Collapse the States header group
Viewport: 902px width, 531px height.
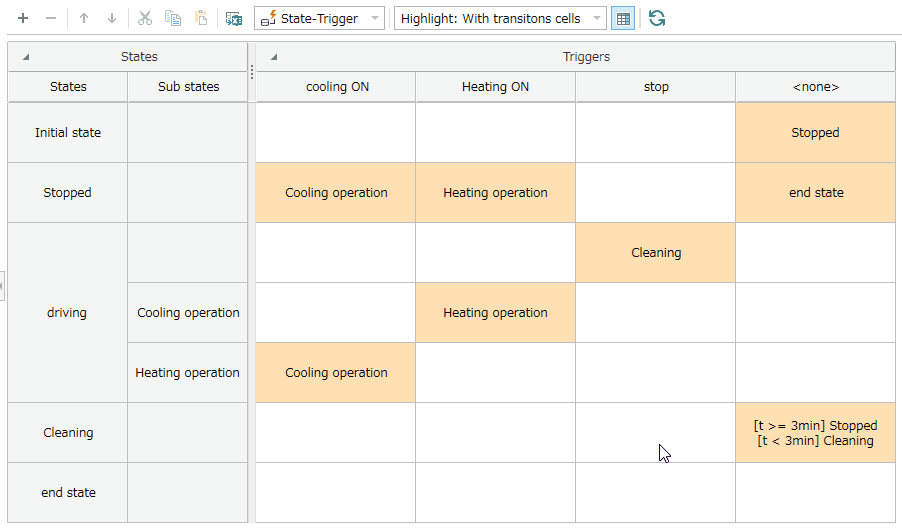(26, 57)
